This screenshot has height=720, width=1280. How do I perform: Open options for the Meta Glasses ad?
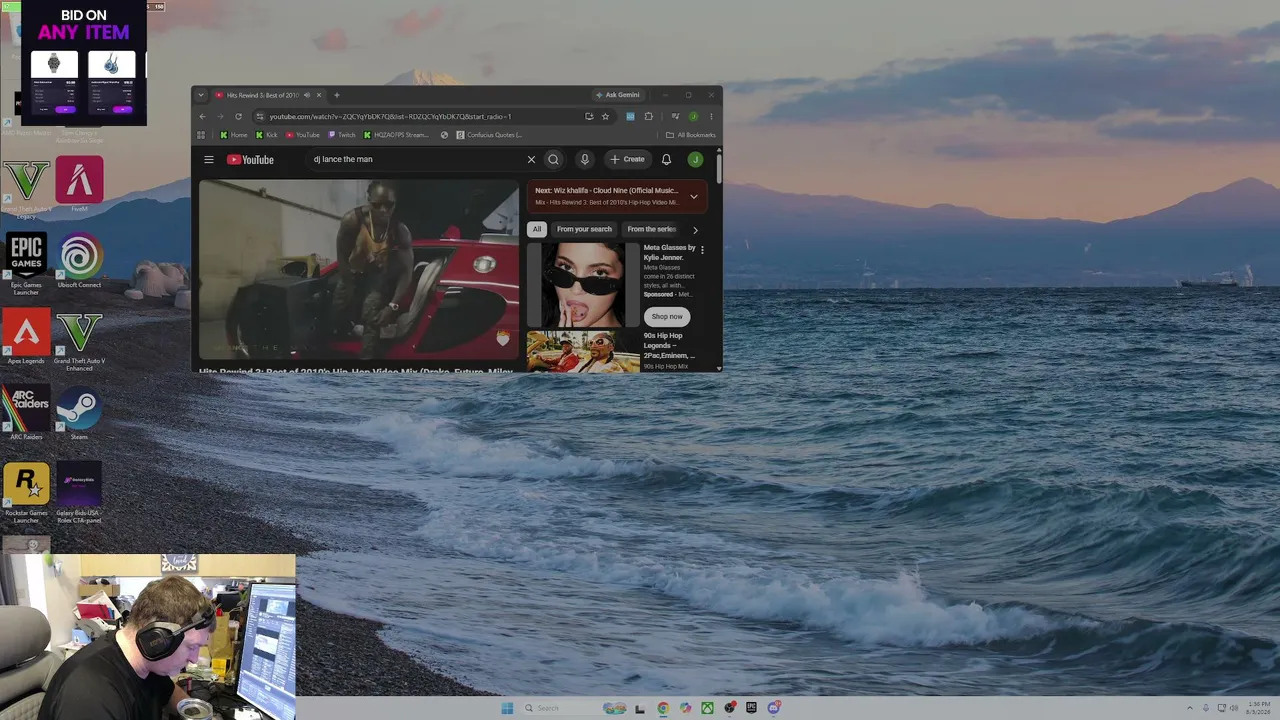pyautogui.click(x=702, y=250)
